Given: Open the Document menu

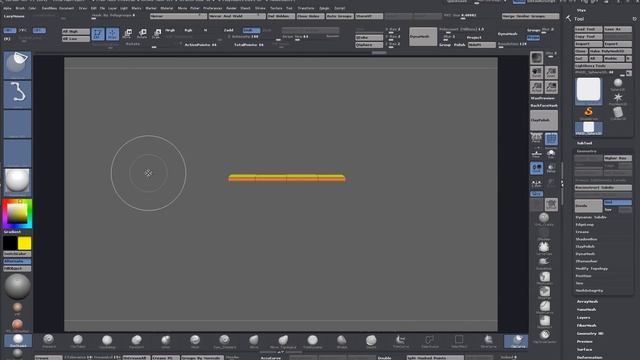Looking at the screenshot, I should 67,8.
